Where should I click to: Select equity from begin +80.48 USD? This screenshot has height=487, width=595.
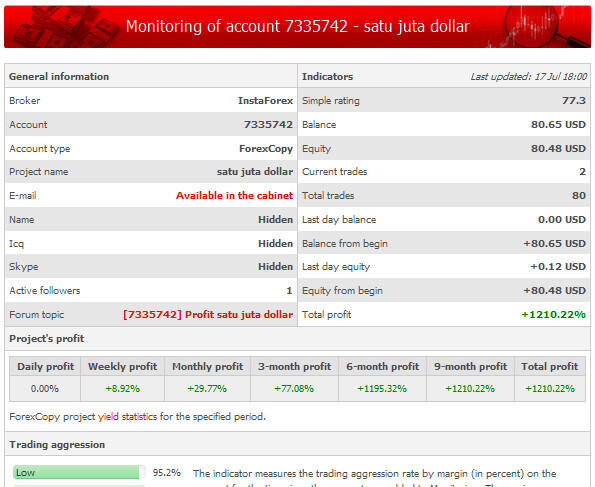pyautogui.click(x=554, y=290)
